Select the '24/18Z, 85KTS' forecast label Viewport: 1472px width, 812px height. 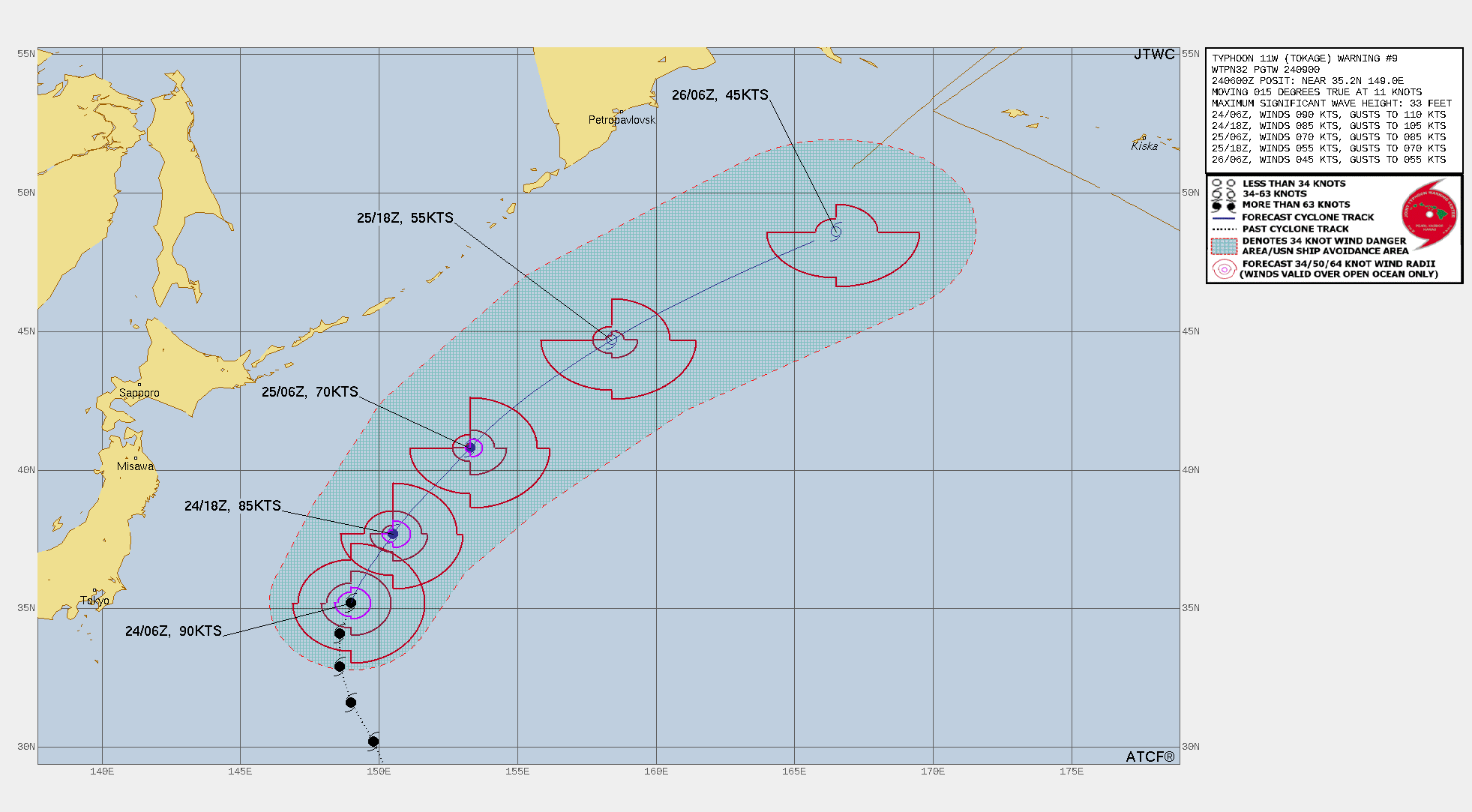232,506
